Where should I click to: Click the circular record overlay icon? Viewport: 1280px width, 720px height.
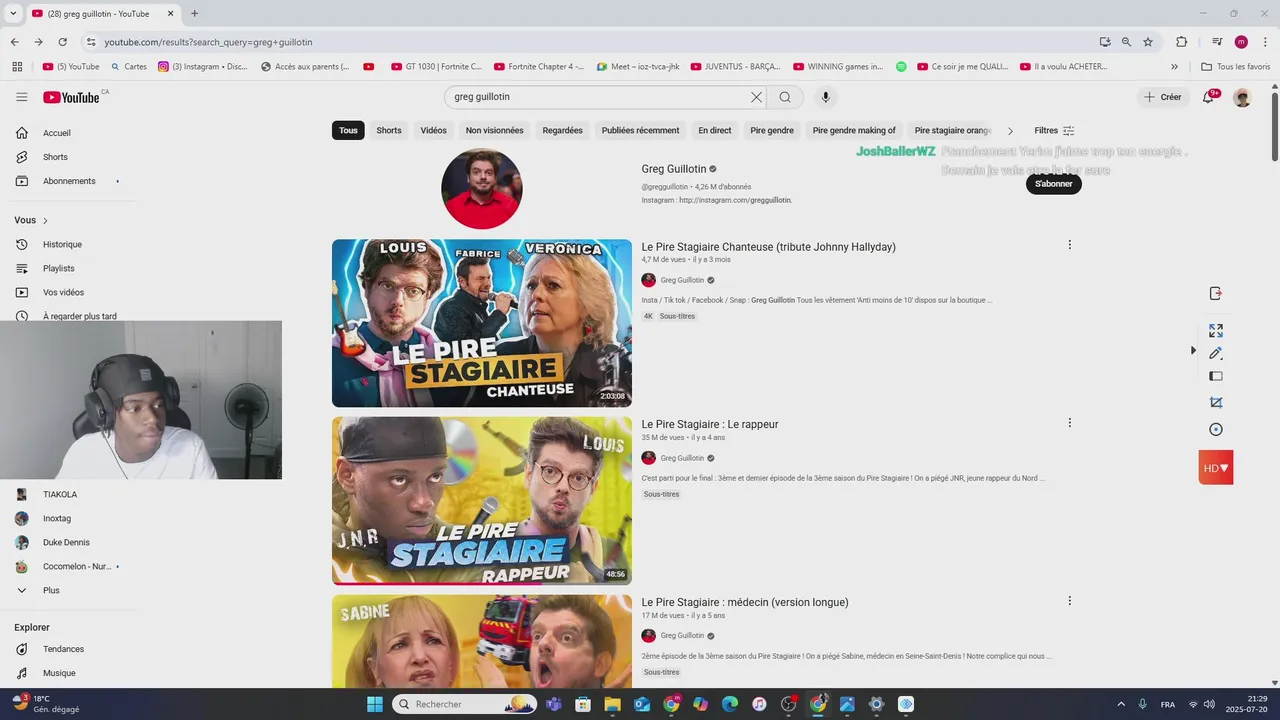[1216, 429]
